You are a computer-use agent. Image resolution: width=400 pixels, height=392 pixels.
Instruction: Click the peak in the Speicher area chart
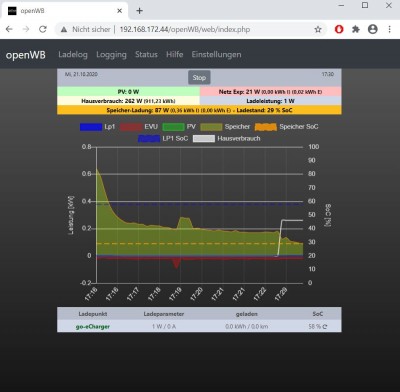(97, 169)
